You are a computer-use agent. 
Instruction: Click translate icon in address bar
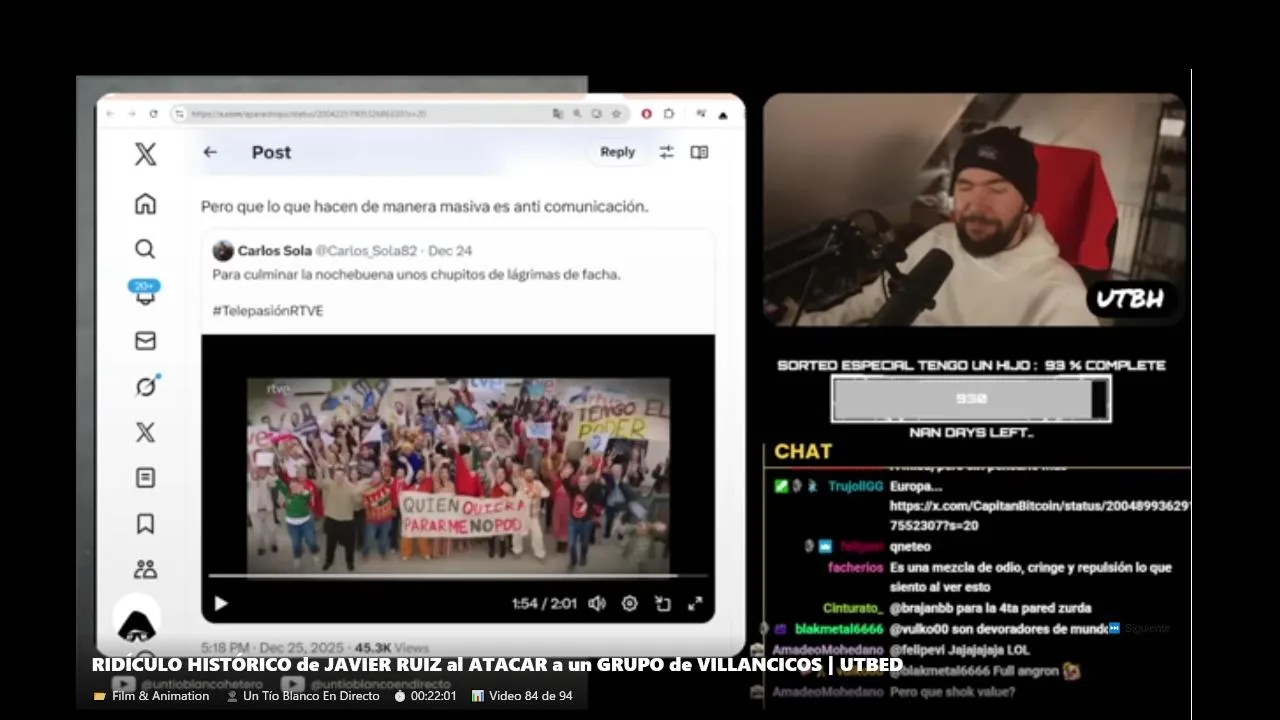(557, 114)
